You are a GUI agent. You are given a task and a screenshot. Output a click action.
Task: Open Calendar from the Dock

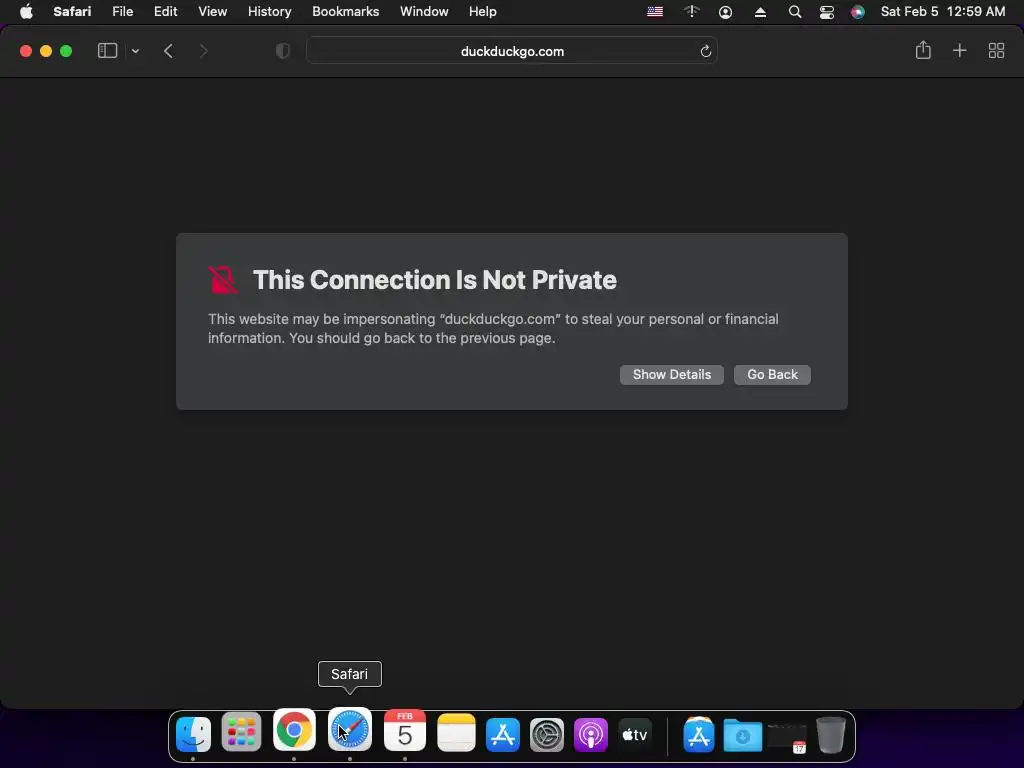tap(405, 731)
